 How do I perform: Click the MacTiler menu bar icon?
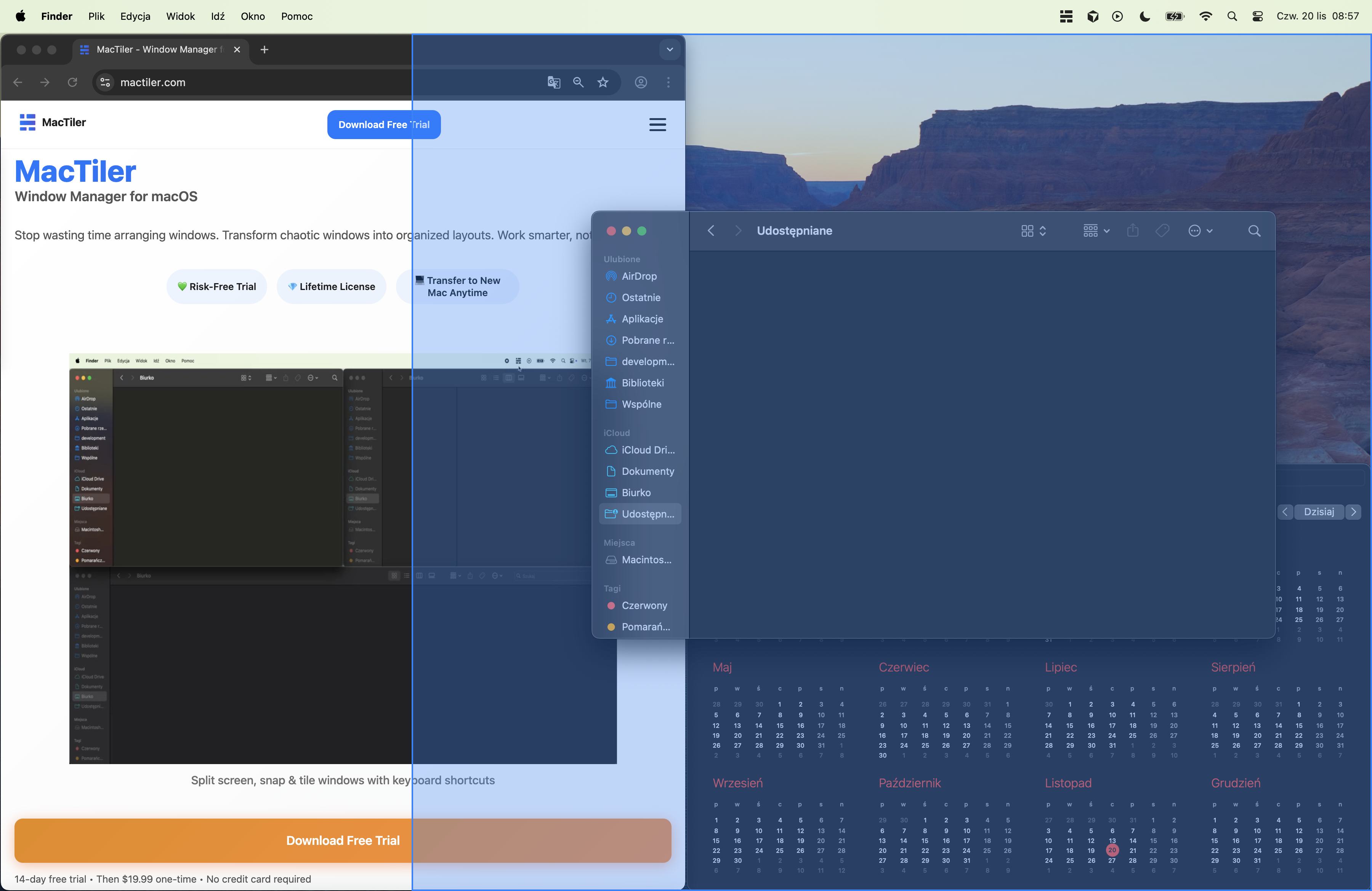1066,16
